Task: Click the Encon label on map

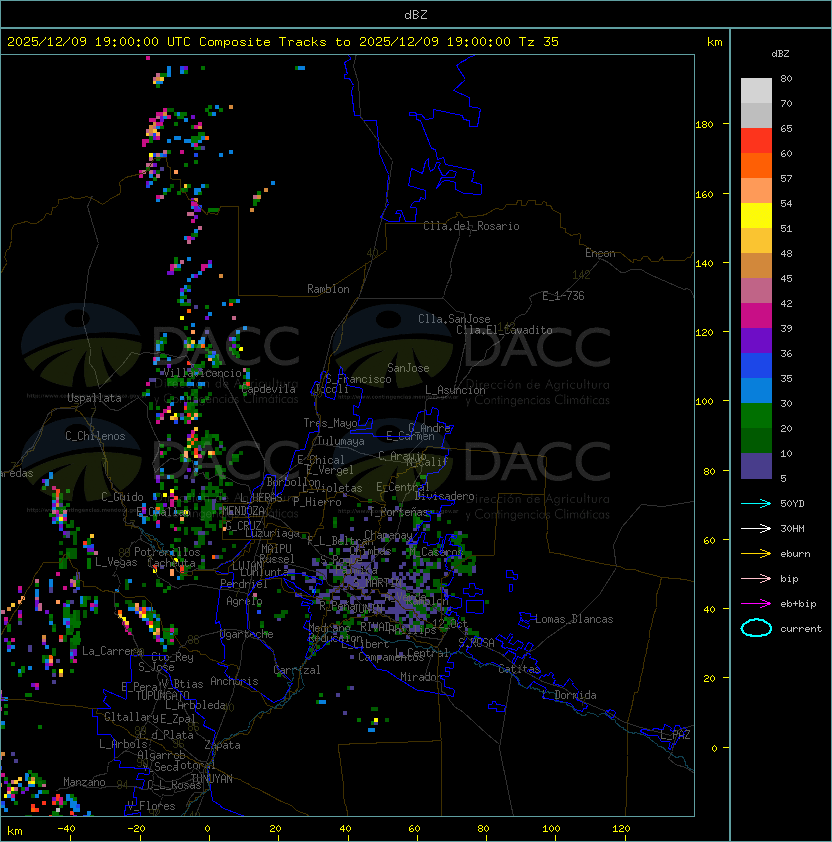Action: [x=600, y=253]
